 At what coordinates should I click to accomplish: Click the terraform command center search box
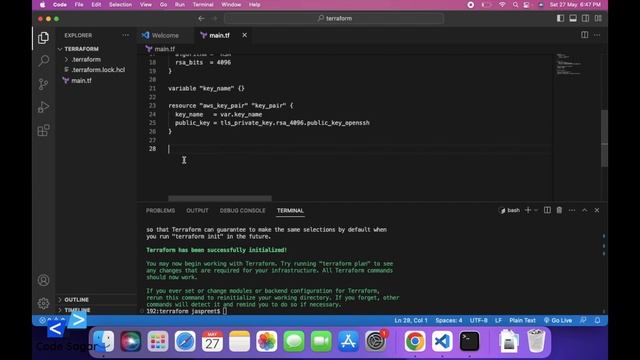tap(334, 18)
